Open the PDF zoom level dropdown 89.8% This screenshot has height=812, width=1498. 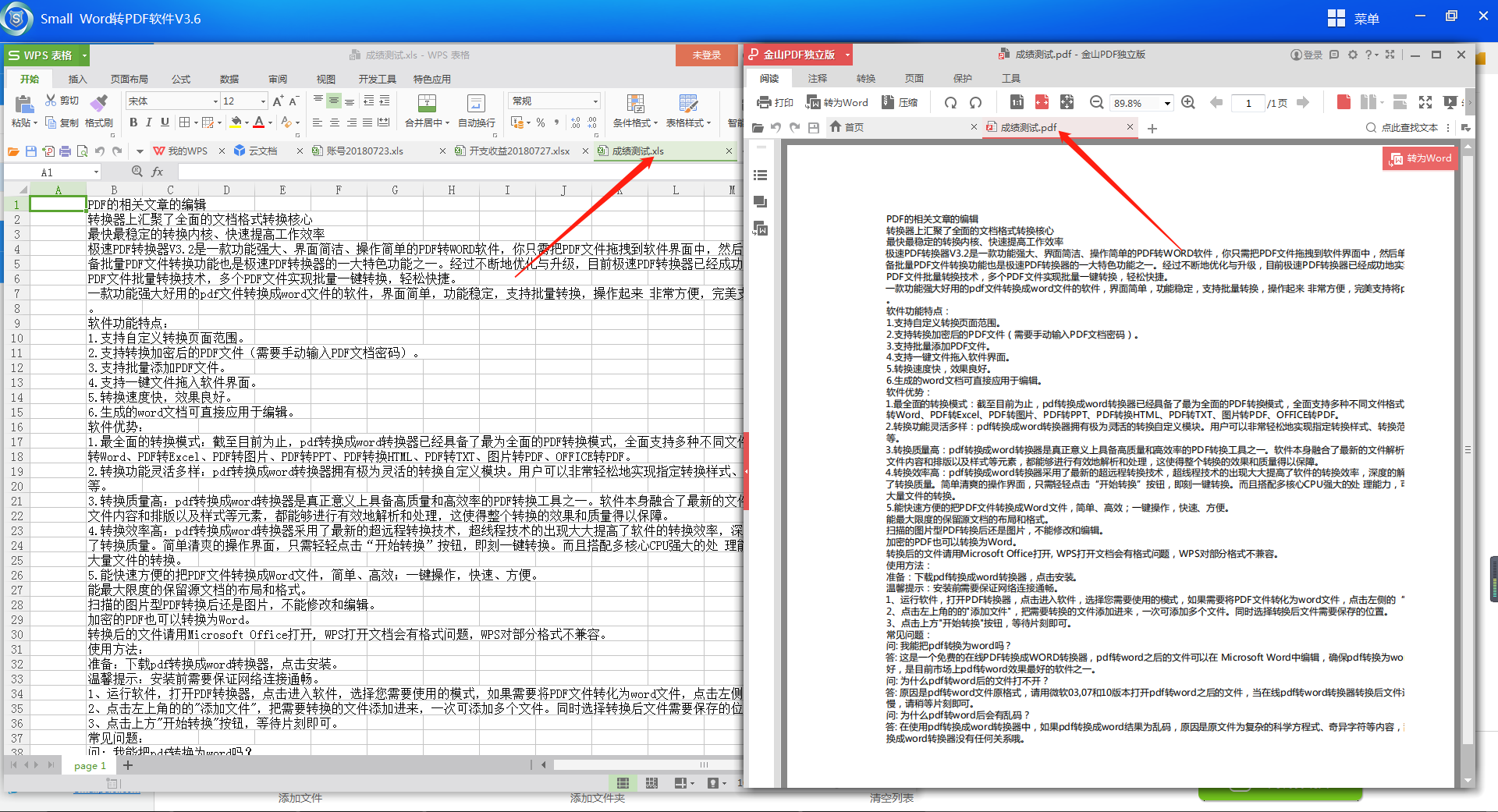[1167, 103]
